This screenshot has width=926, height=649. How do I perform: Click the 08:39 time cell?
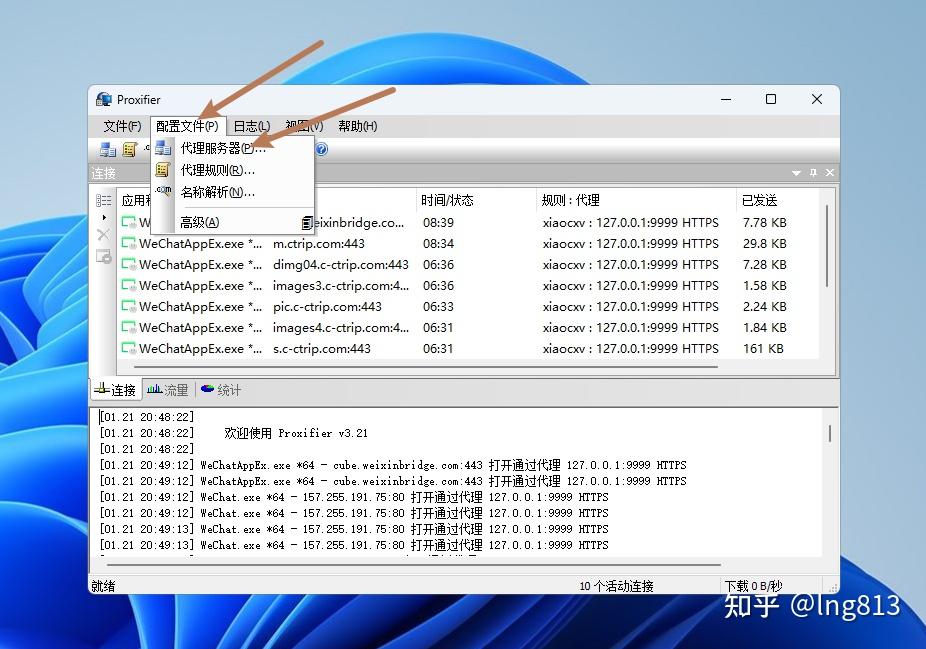[438, 223]
